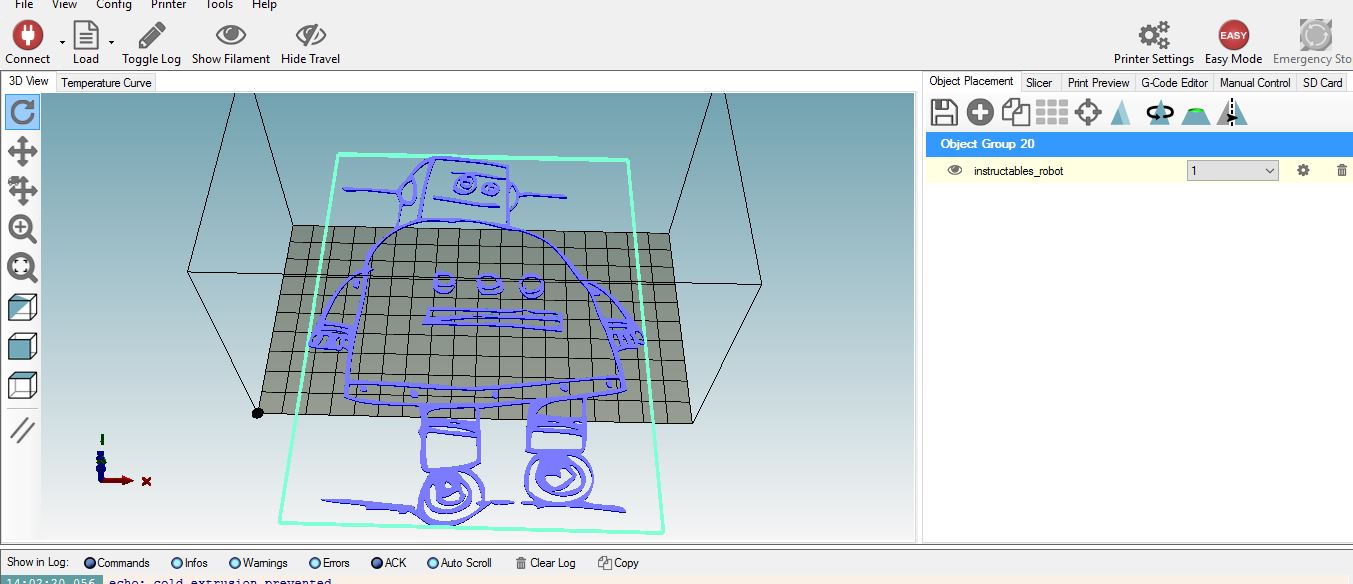1353x584 pixels.
Task: Select the Zoom view tool
Action: click(22, 229)
